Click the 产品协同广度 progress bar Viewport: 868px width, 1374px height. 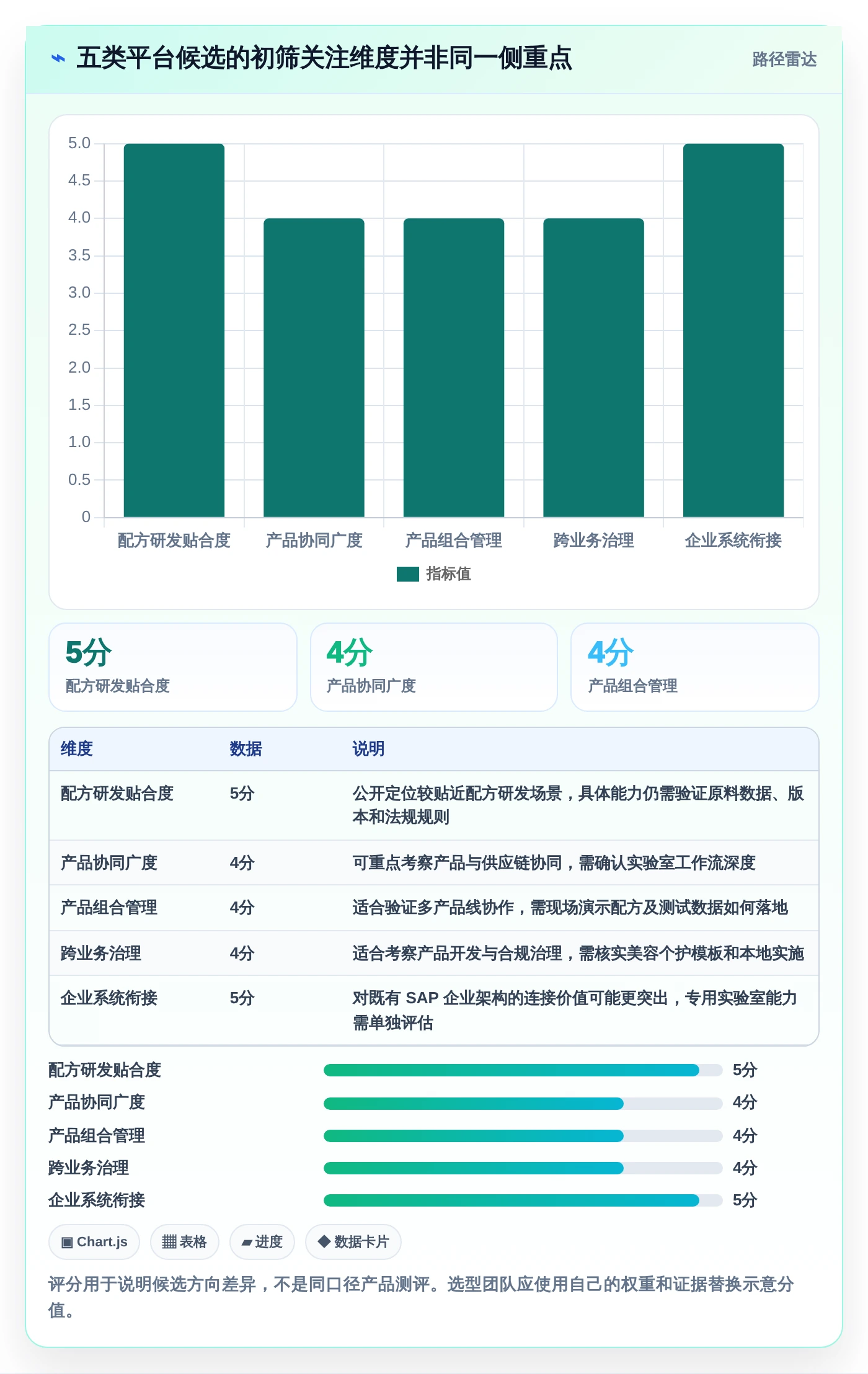[x=523, y=1104]
